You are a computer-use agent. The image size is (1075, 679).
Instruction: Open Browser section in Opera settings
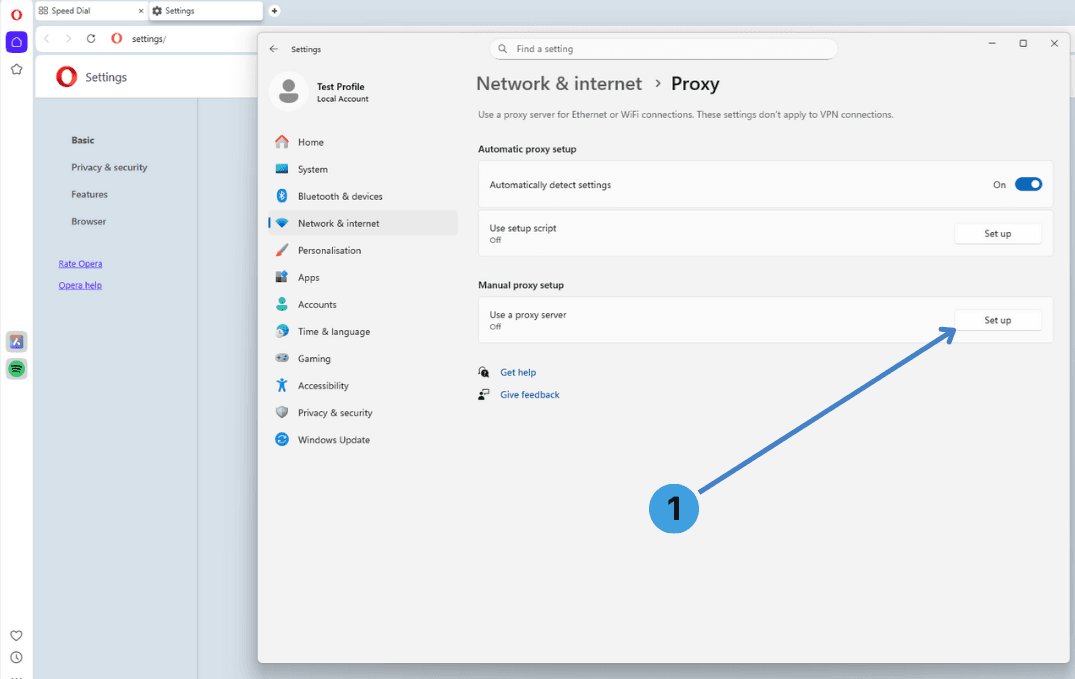[88, 222]
